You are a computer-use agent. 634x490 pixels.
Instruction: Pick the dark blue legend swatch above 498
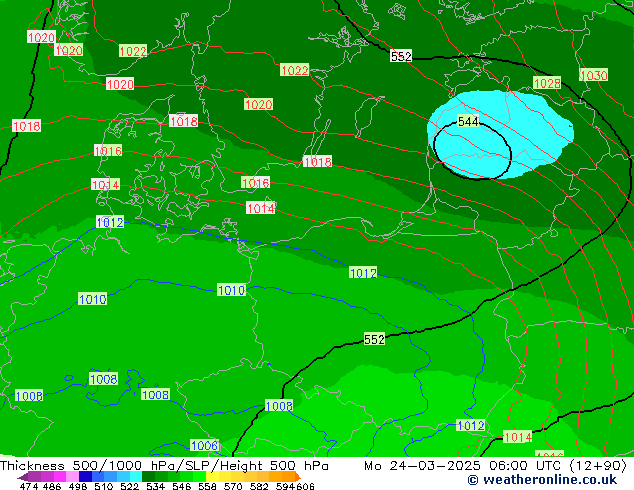click(x=85, y=476)
